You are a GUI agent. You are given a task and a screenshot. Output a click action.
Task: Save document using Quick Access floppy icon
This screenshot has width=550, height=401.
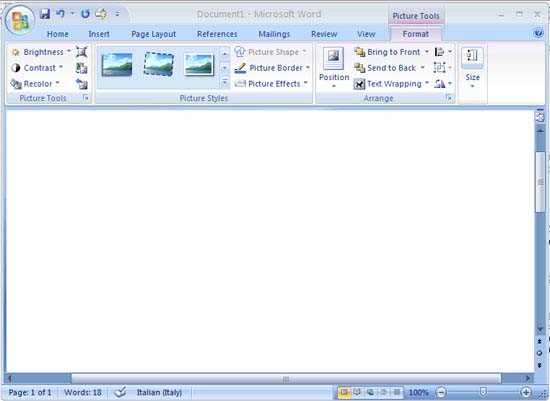[45, 14]
